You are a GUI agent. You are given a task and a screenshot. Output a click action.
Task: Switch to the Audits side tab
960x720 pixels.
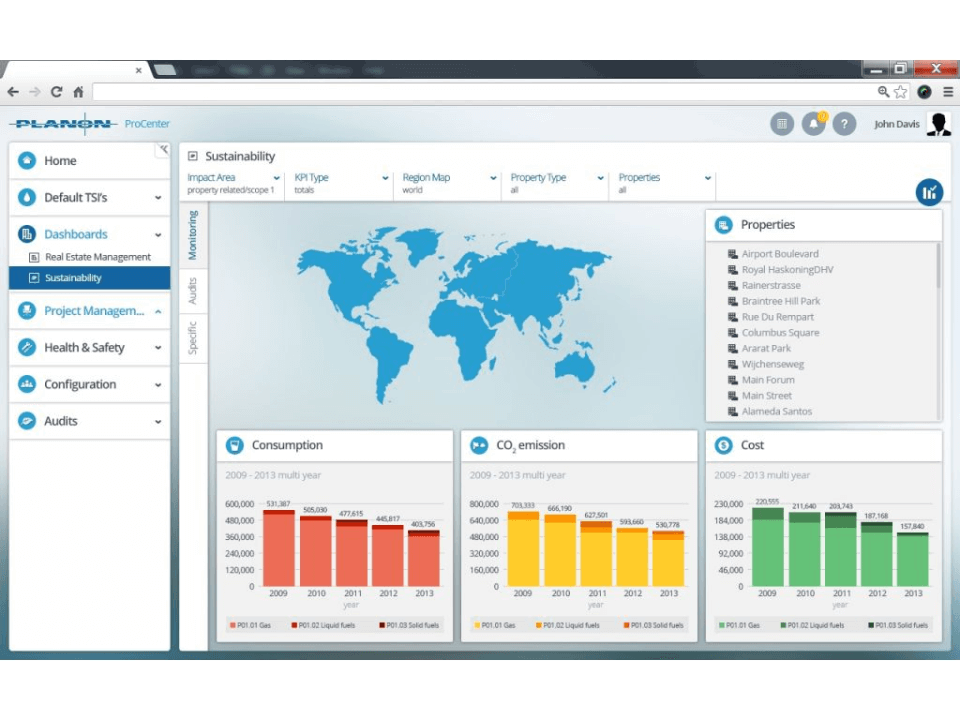point(193,287)
